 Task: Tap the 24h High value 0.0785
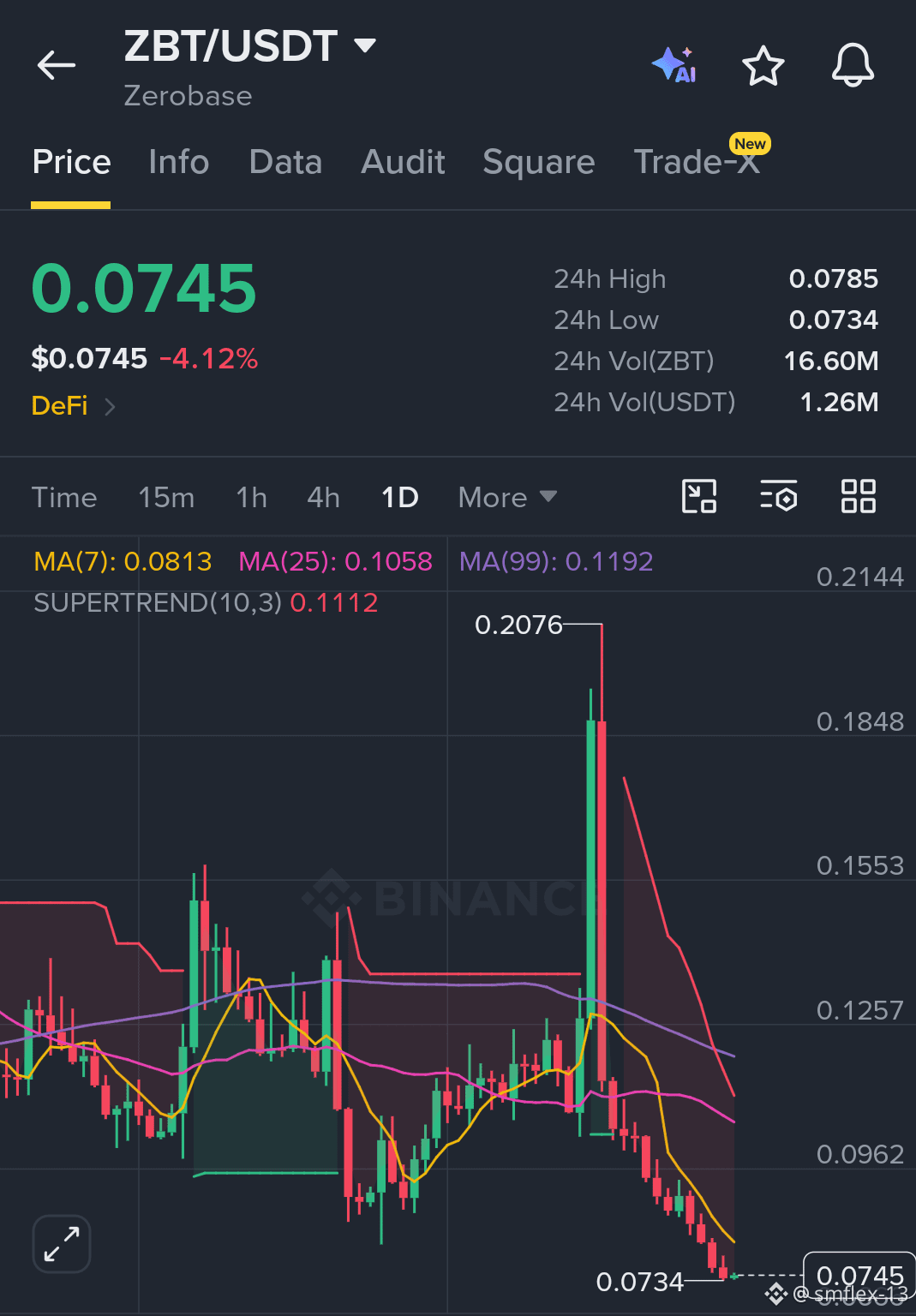[x=833, y=278]
